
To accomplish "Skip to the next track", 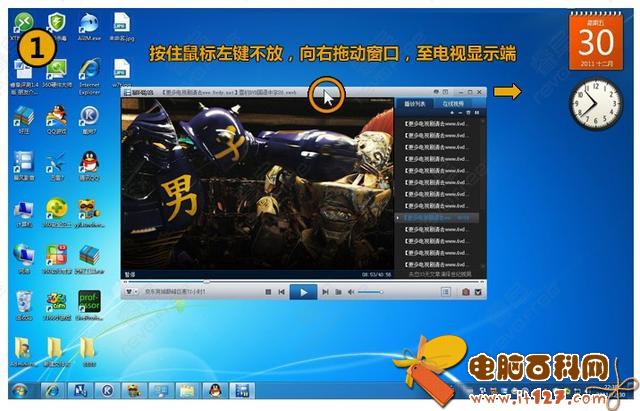I will 325,292.
